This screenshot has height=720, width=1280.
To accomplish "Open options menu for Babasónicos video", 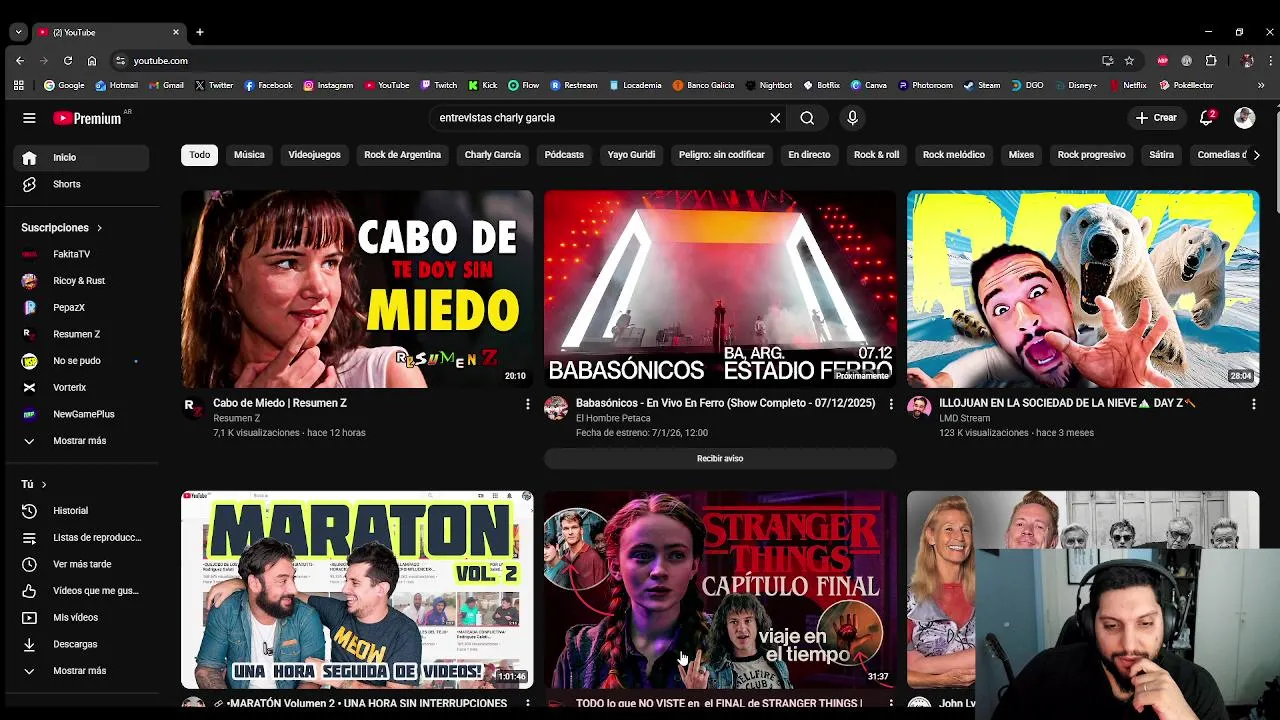I will pos(890,404).
